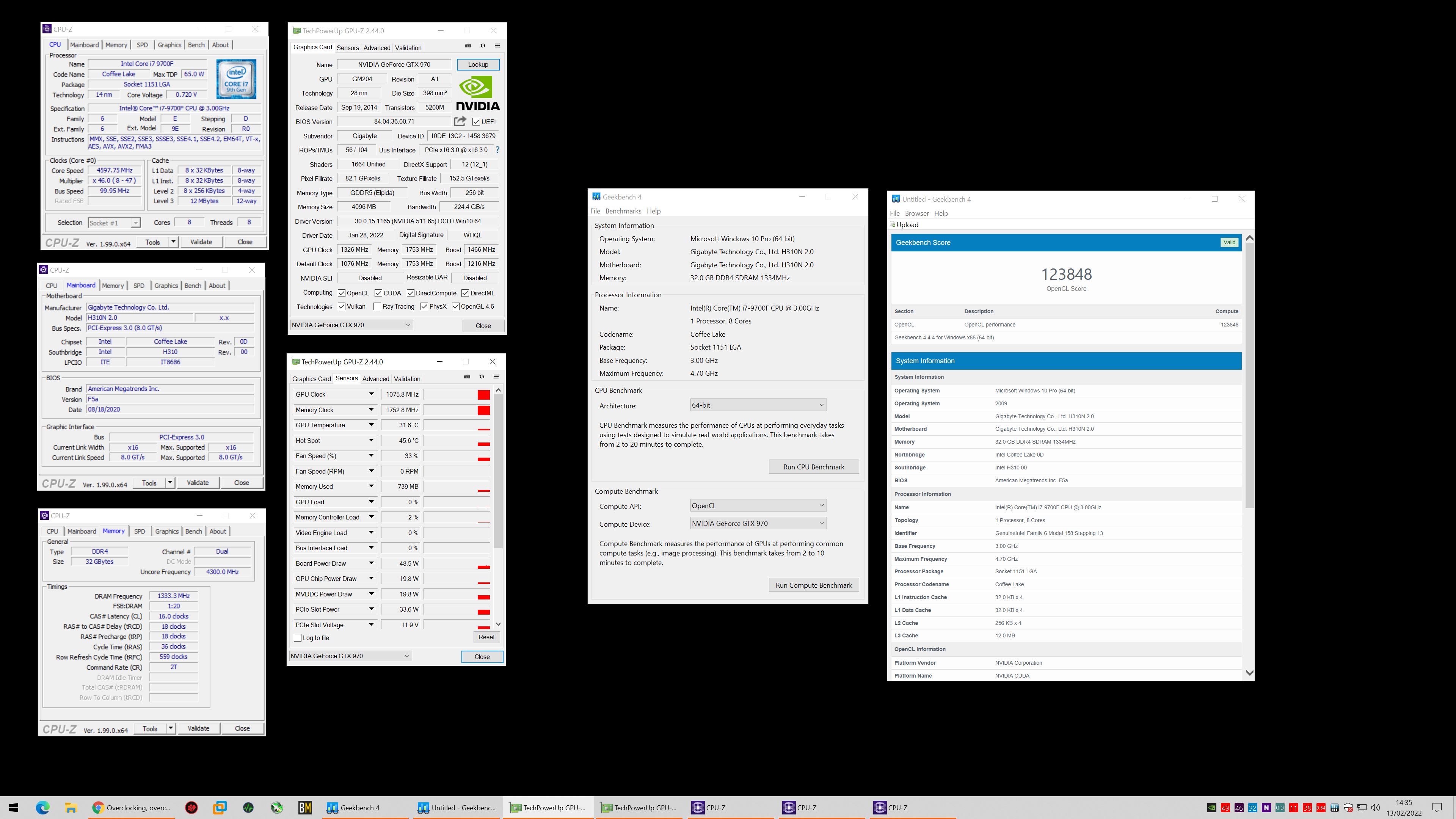Open the SPD tab in CPU-Z Memory window
1456x819 pixels.
140,531
